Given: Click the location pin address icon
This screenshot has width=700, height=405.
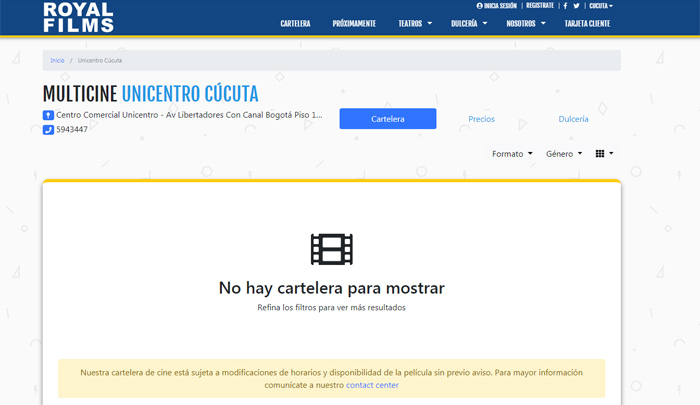Looking at the screenshot, I should pyautogui.click(x=48, y=116).
